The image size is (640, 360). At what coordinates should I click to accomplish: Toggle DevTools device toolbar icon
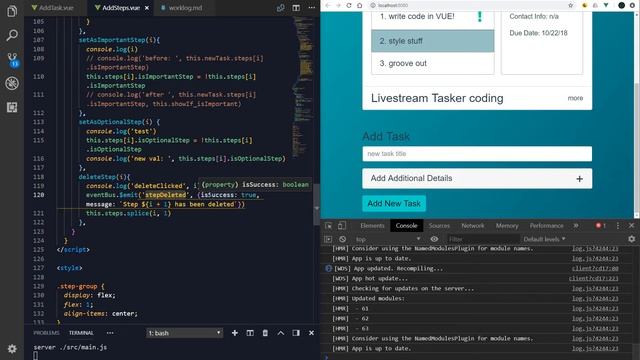pos(342,225)
